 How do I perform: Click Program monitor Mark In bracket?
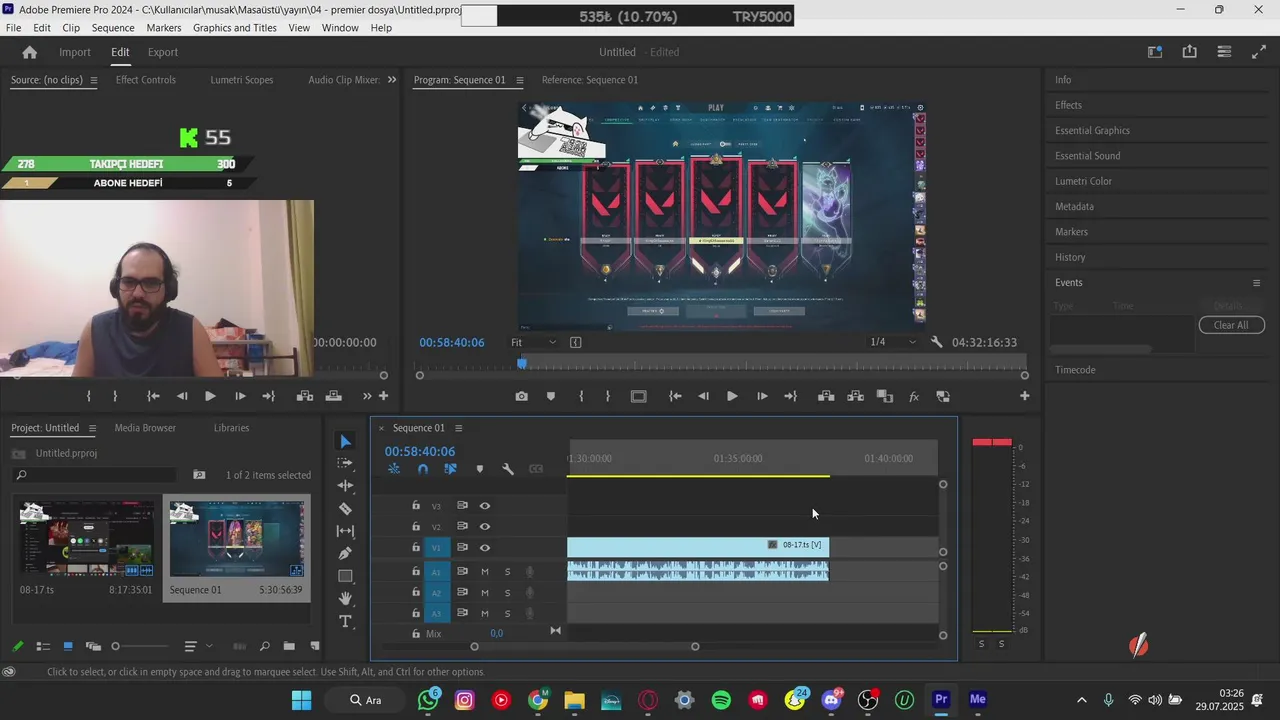click(581, 396)
